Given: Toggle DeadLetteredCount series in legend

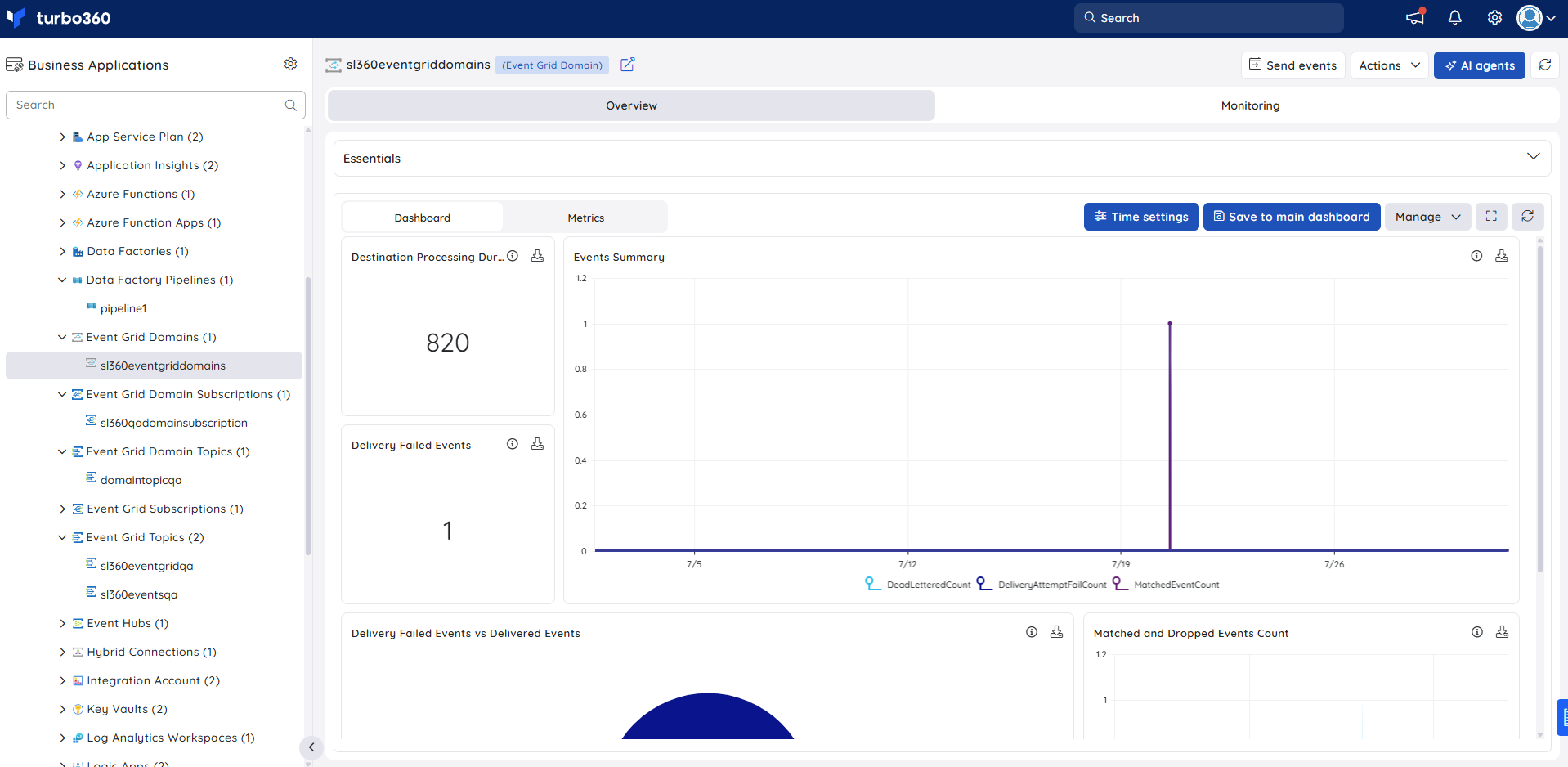Looking at the screenshot, I should (917, 585).
